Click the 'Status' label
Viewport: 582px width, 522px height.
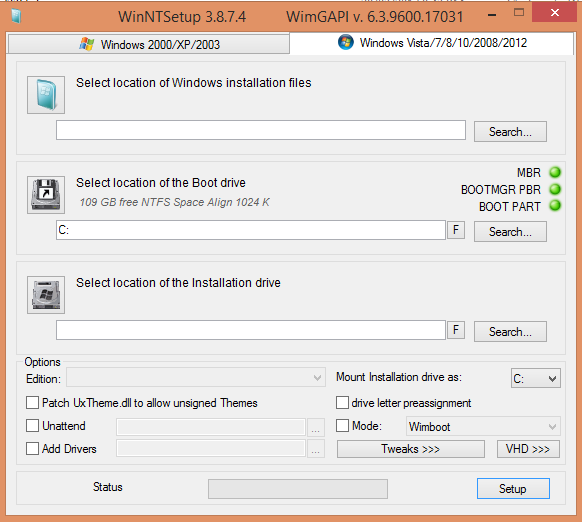click(108, 487)
